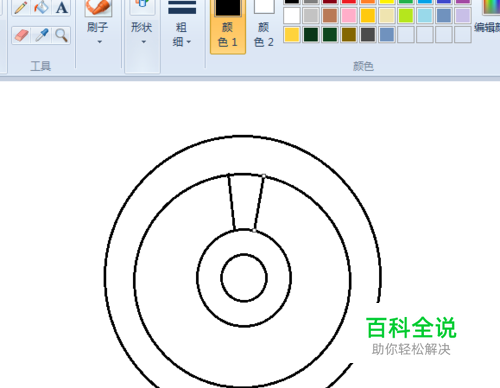Screen dimensions: 500x388
Task: Select the Eraser tool
Action: coord(21,35)
